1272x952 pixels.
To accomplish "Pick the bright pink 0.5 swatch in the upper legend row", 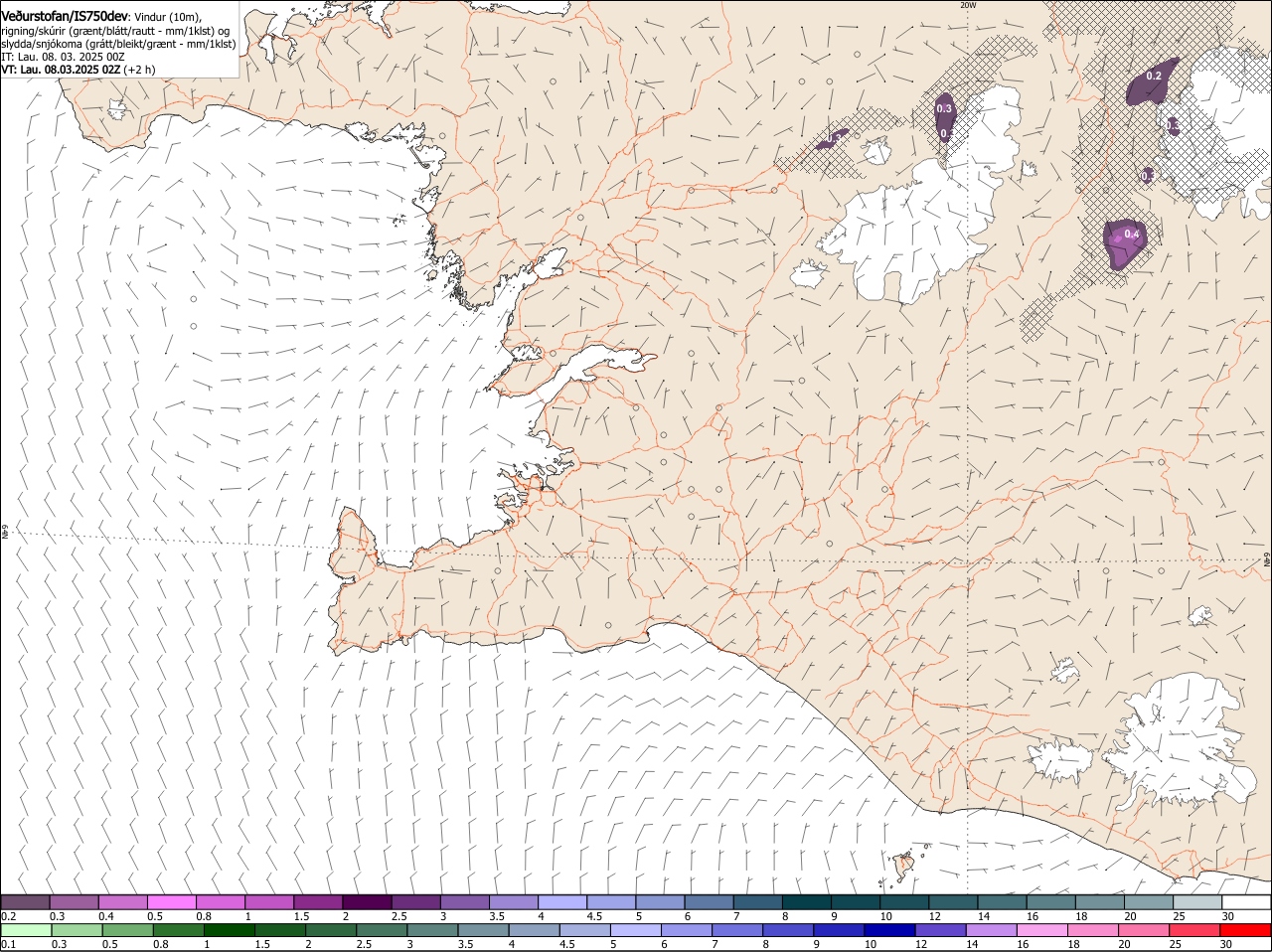I will tap(171, 901).
